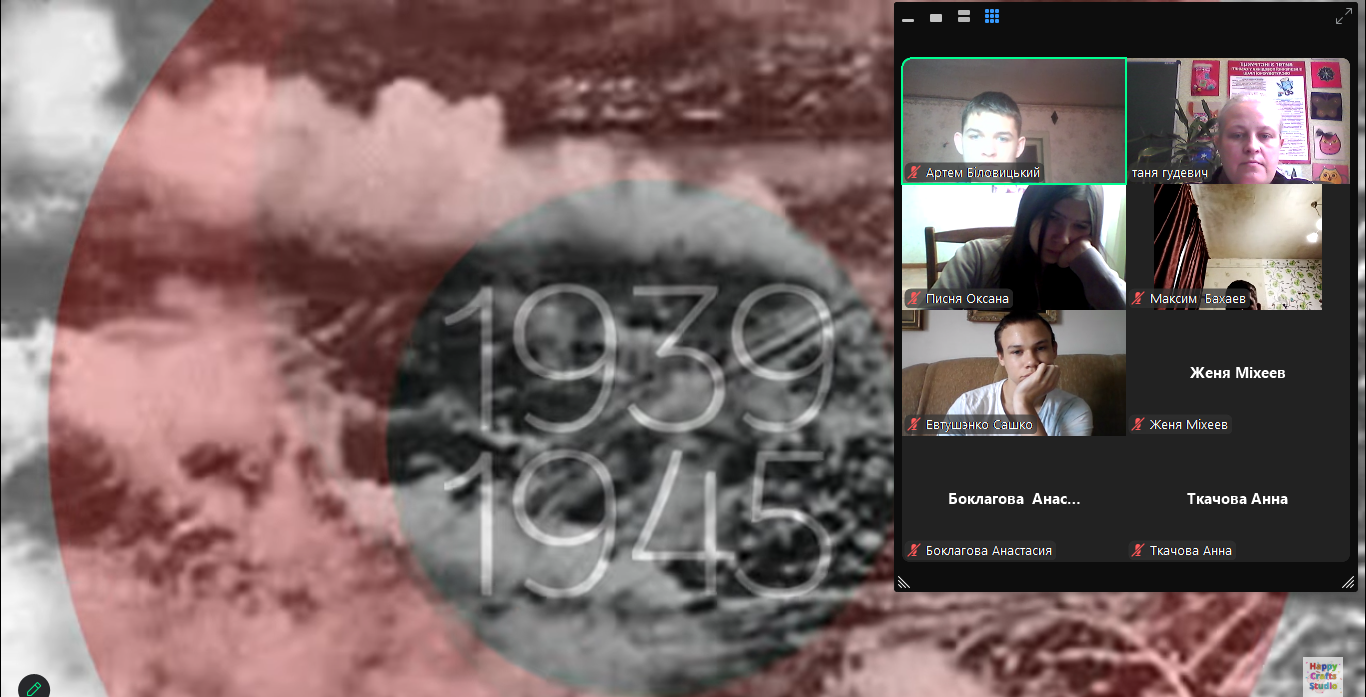Select the blue grid gallery view icon
Image resolution: width=1366 pixels, height=697 pixels.
pyautogui.click(x=992, y=16)
